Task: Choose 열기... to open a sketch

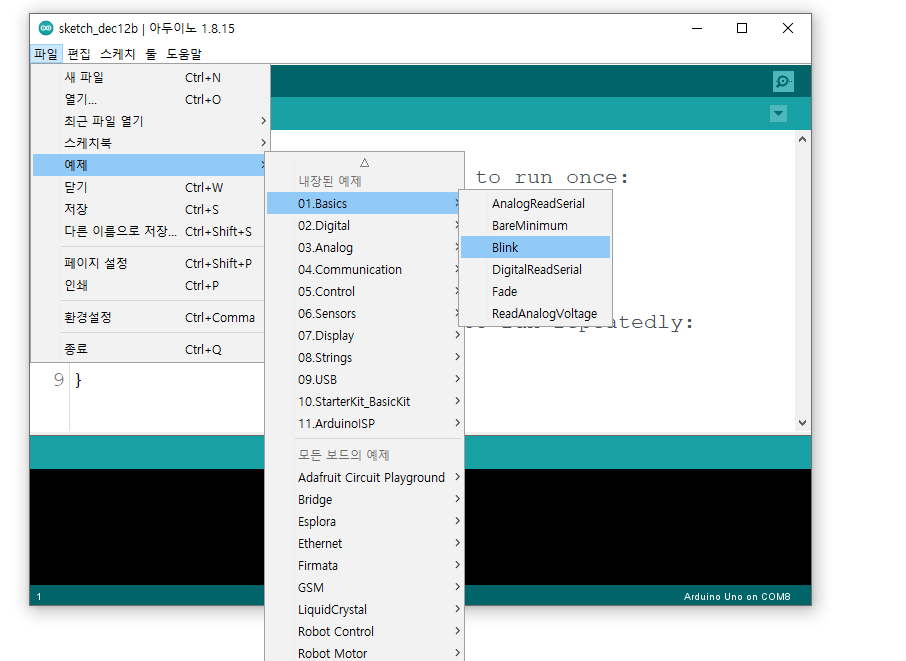Action: pos(150,99)
